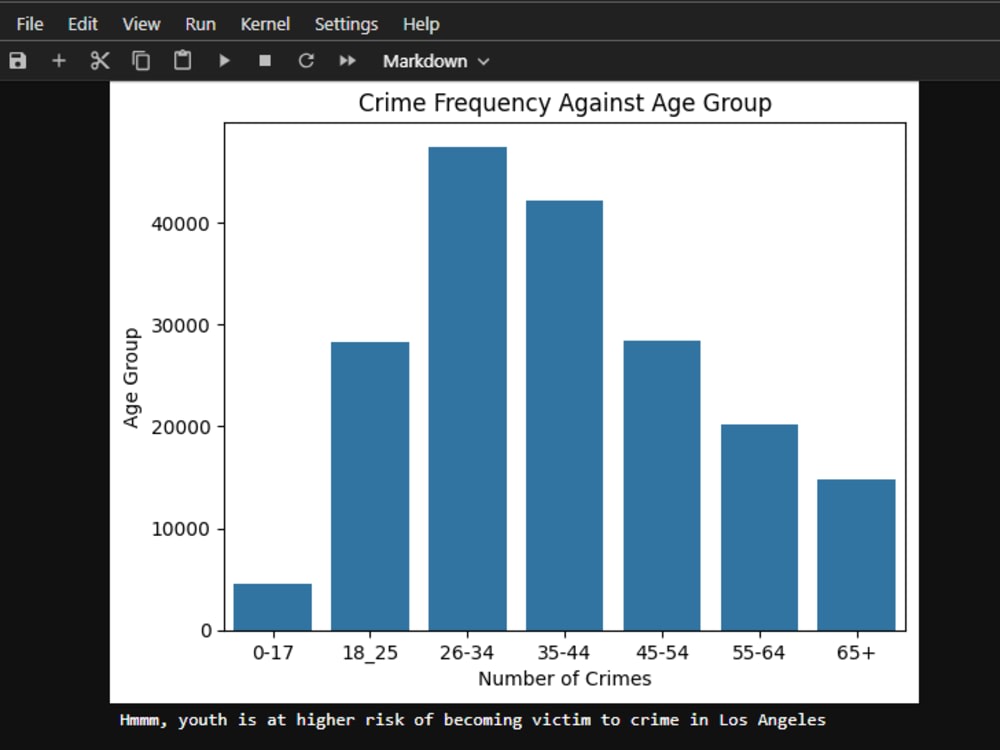Save the notebook with the floppy disk icon
This screenshot has width=1000, height=750.
click(18, 61)
